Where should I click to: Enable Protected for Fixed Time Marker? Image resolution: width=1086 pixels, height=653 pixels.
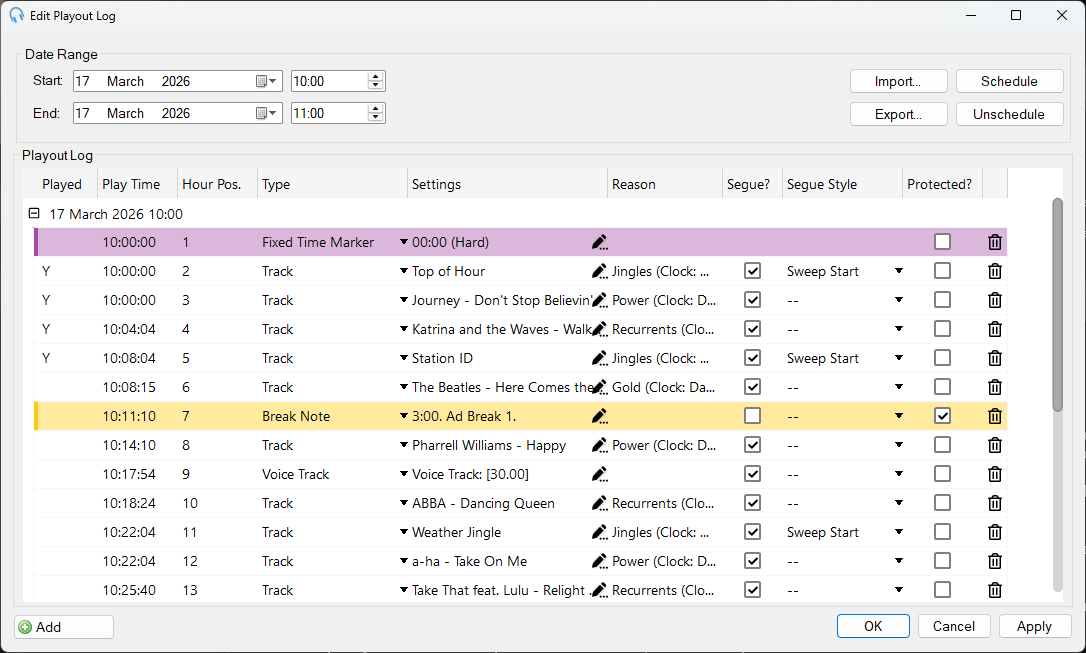[x=942, y=242]
